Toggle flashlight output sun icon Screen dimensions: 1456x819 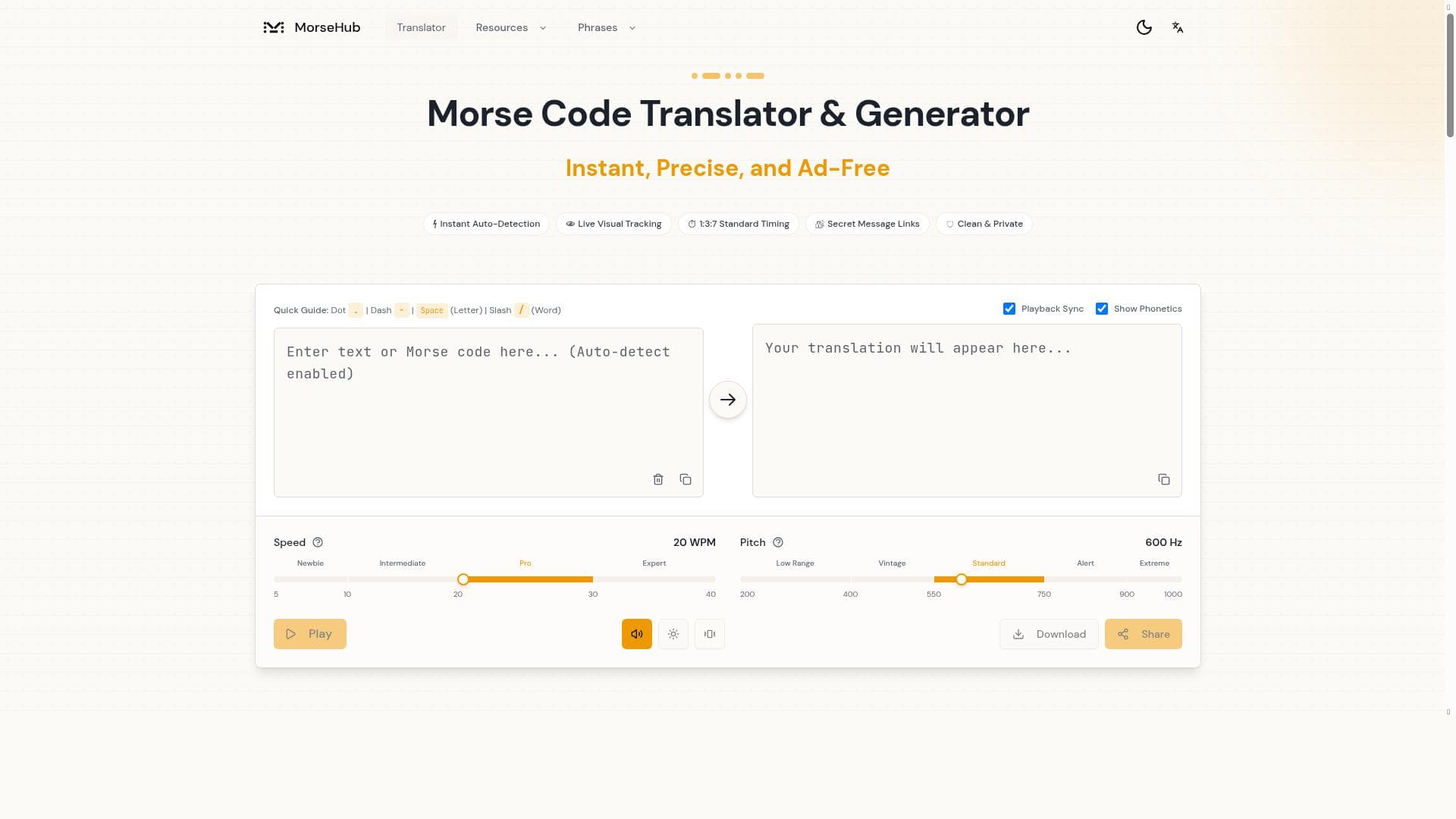673,634
